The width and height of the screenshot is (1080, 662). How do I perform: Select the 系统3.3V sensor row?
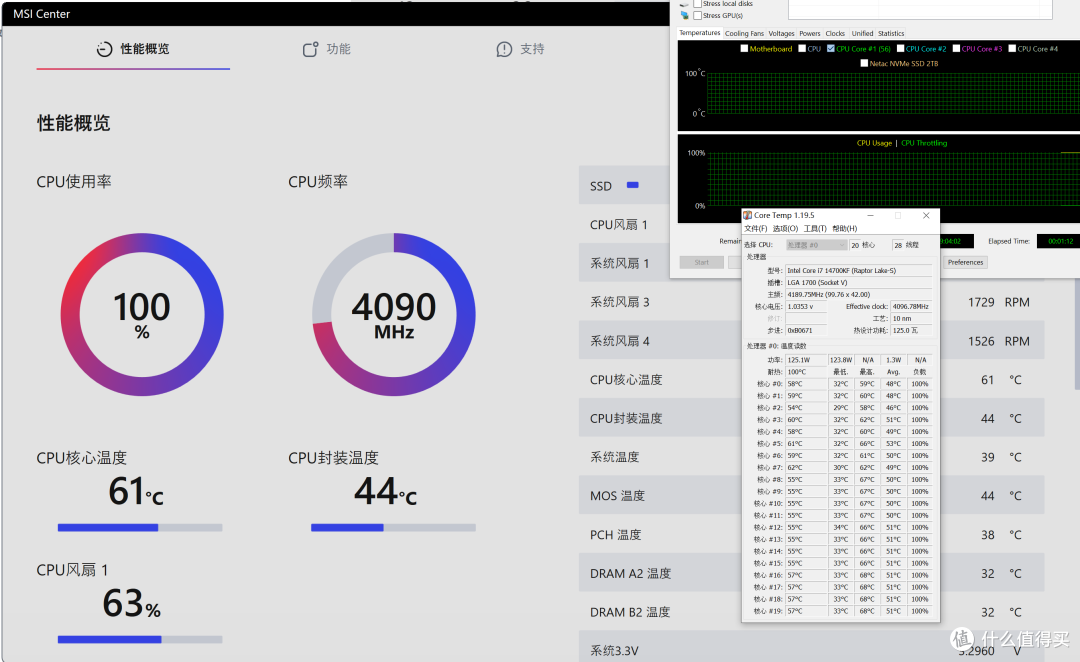811,648
